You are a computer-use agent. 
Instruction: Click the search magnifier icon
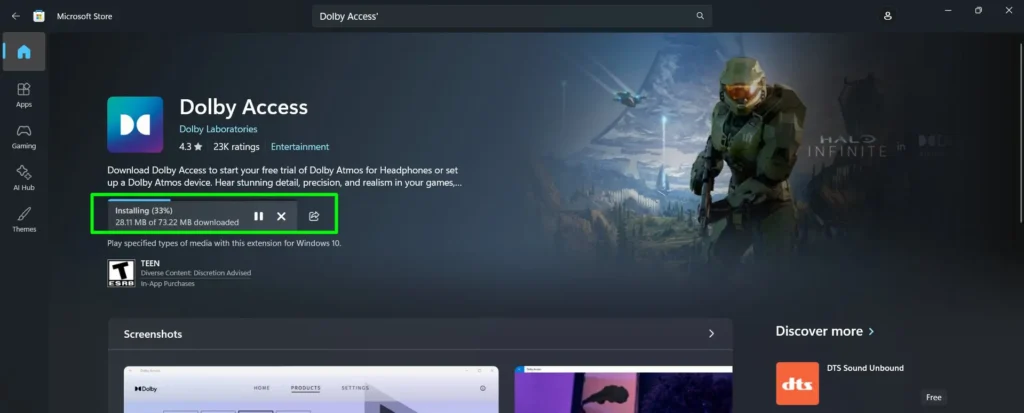(x=700, y=16)
